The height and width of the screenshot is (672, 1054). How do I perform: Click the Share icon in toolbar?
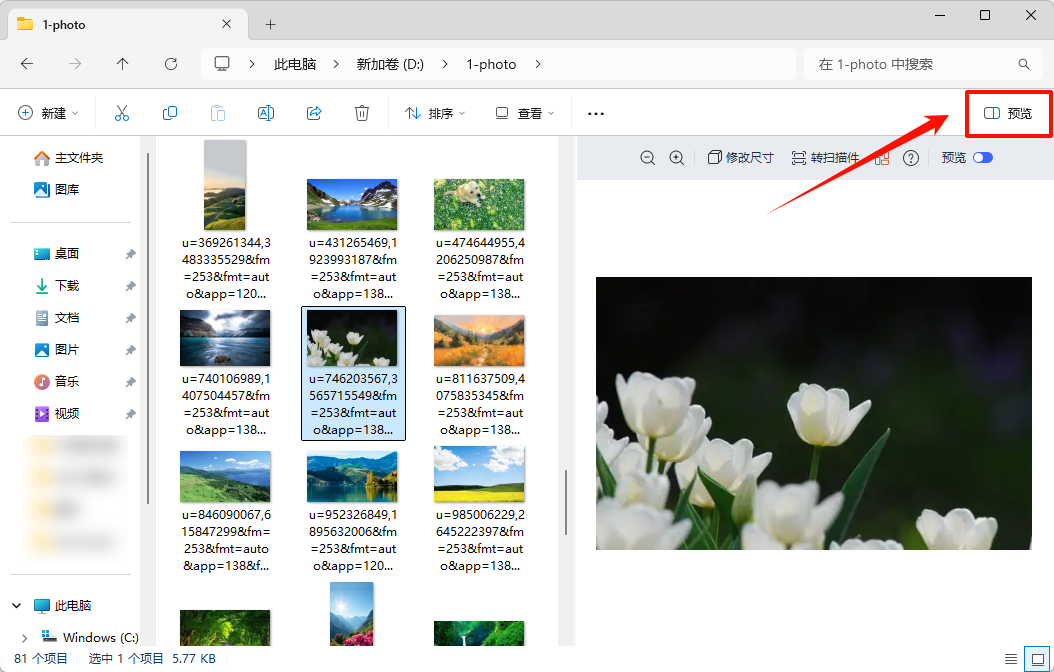point(314,113)
